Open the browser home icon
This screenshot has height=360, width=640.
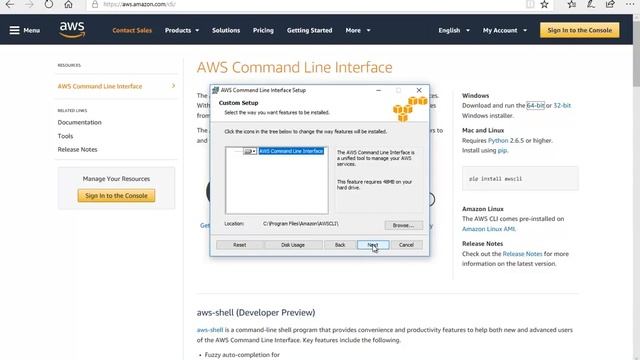tap(68, 4)
